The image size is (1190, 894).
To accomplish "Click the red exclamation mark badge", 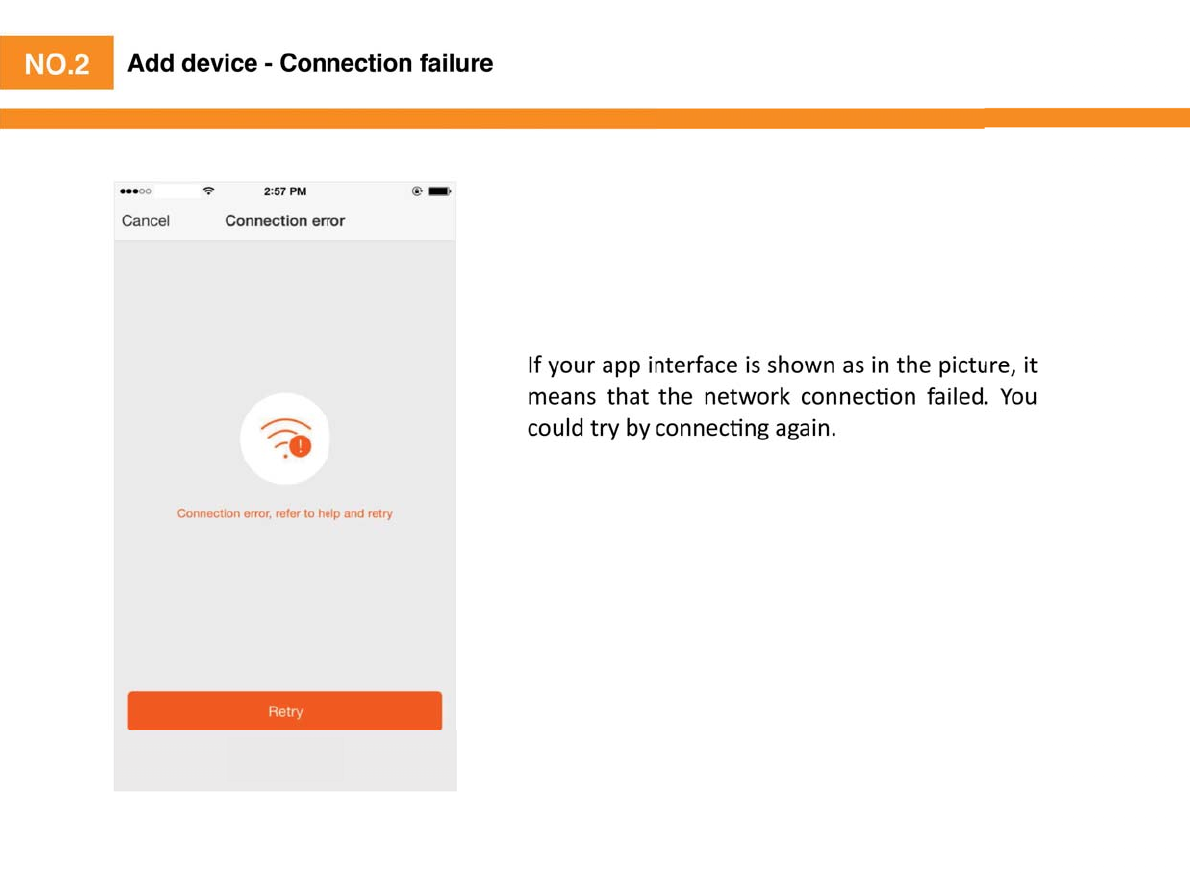I will pyautogui.click(x=301, y=446).
